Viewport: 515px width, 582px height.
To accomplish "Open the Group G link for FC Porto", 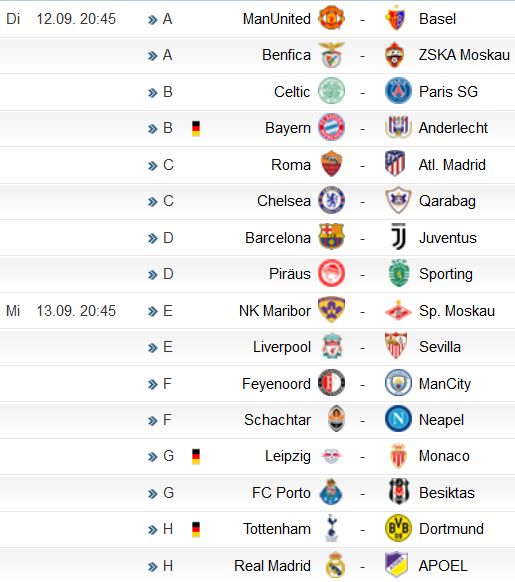I will (x=168, y=493).
